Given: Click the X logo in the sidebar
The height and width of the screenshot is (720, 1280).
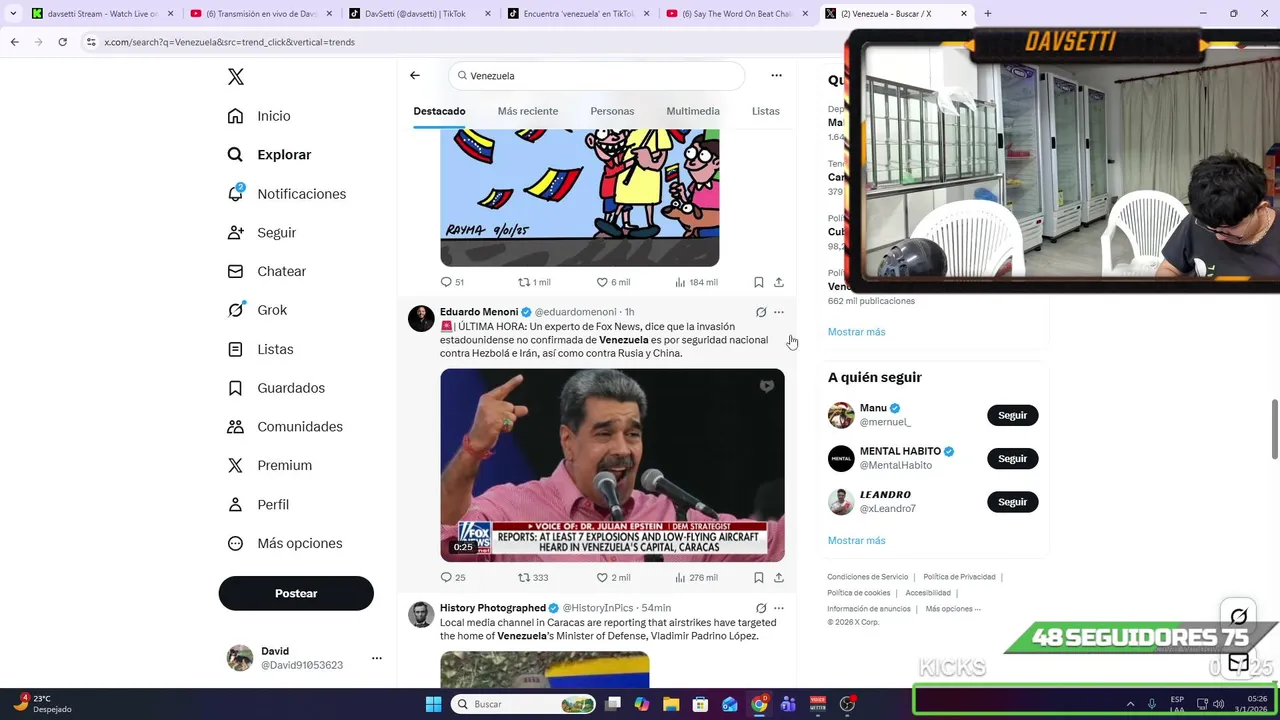Looking at the screenshot, I should (235, 77).
